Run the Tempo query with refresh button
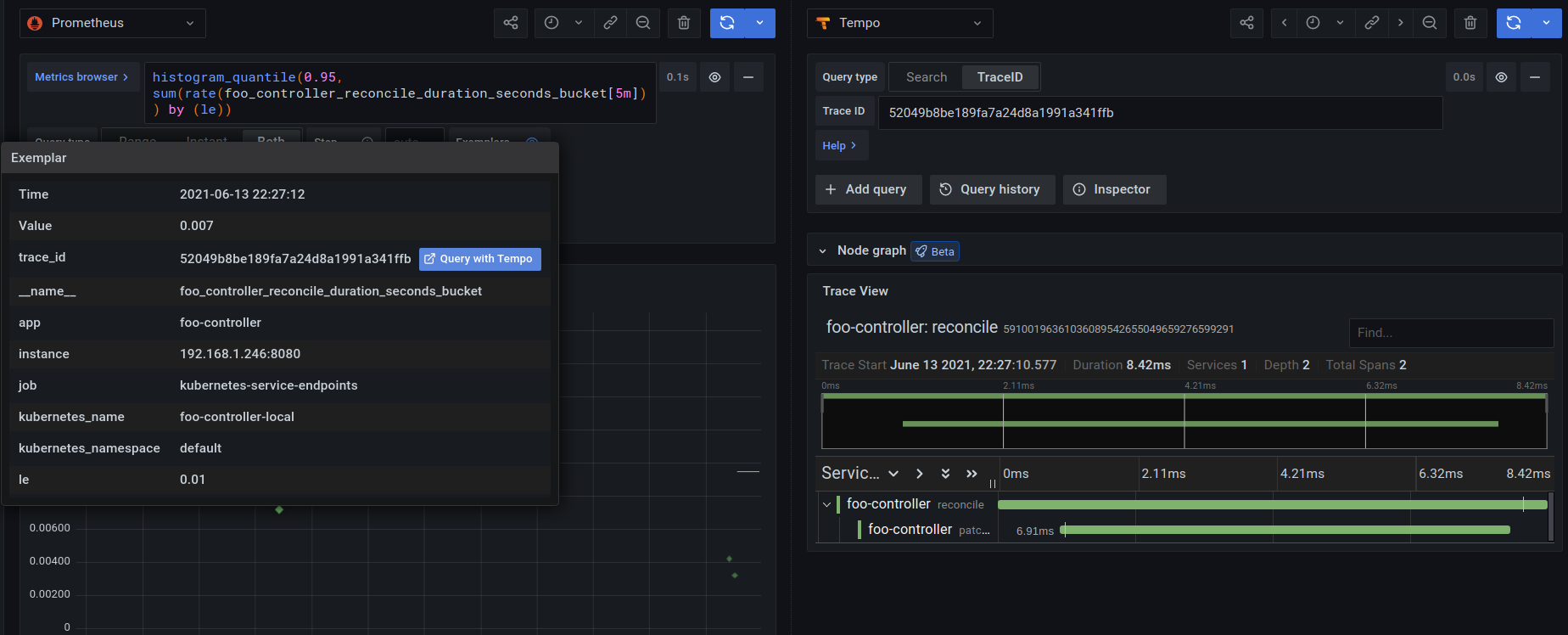 click(x=1514, y=23)
